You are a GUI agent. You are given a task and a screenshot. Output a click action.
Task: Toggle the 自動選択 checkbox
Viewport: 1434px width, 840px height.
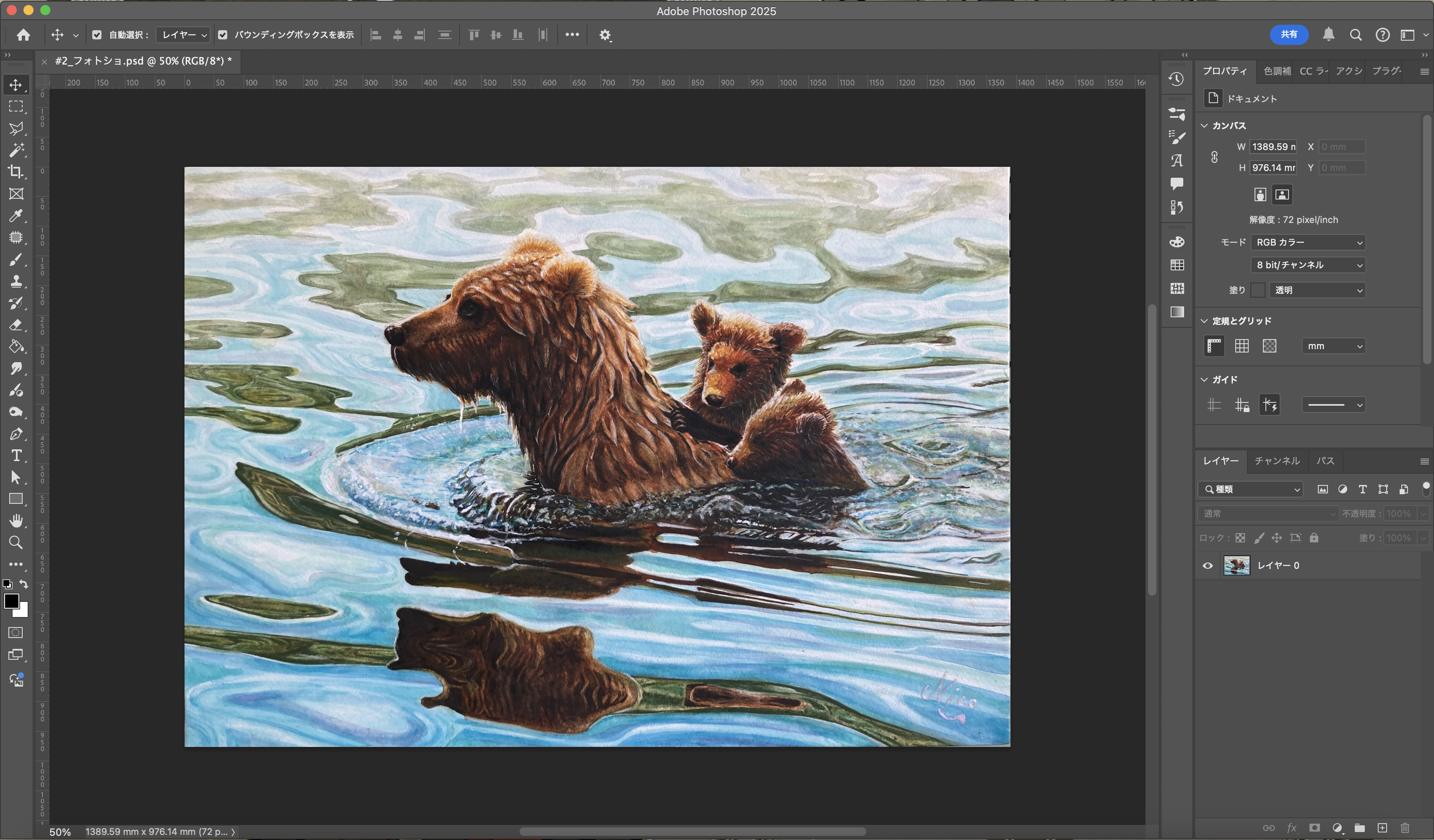(x=97, y=35)
